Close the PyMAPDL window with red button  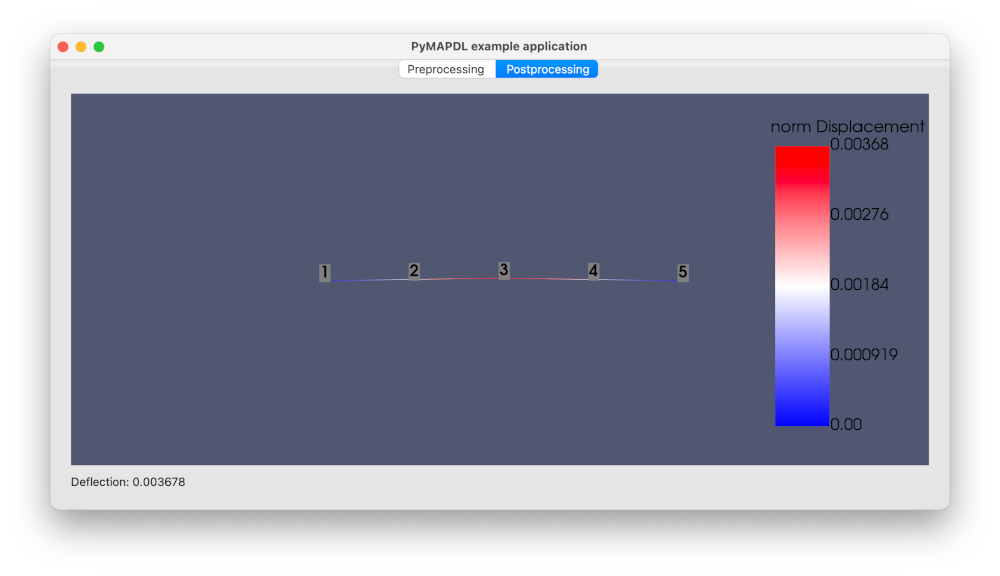pyautogui.click(x=63, y=47)
